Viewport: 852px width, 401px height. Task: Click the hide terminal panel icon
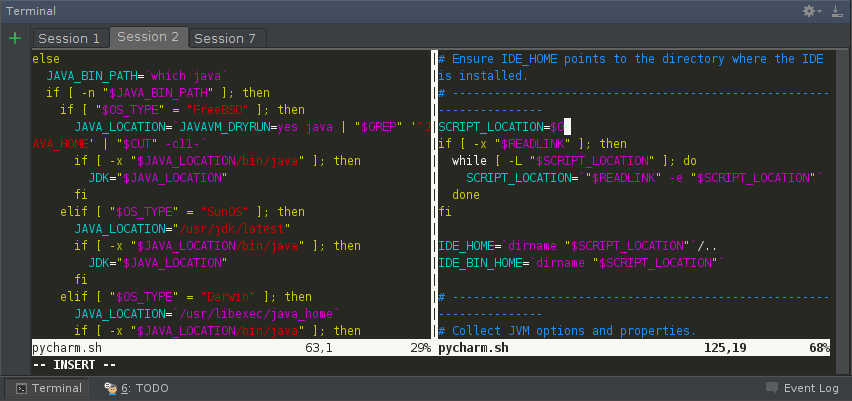[837, 11]
